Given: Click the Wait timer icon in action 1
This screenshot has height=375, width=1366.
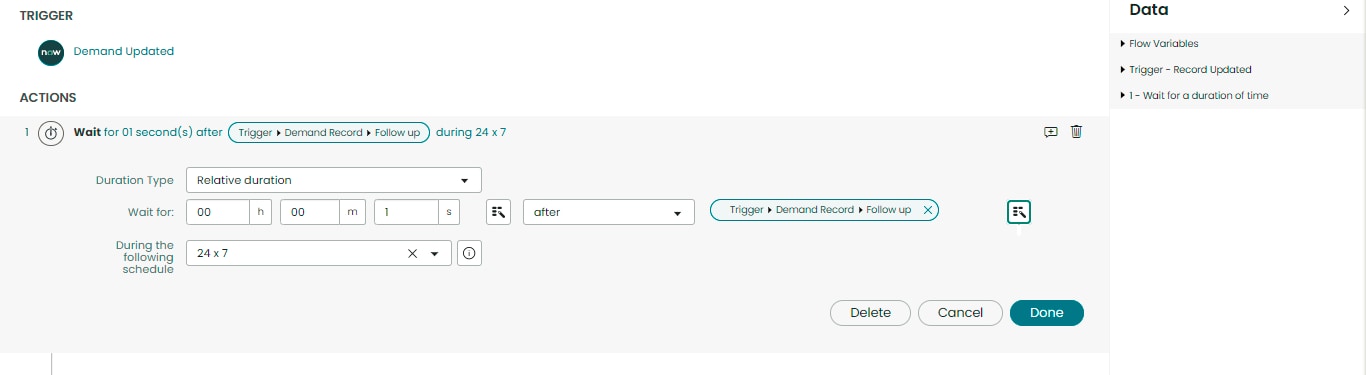Looking at the screenshot, I should (51, 133).
